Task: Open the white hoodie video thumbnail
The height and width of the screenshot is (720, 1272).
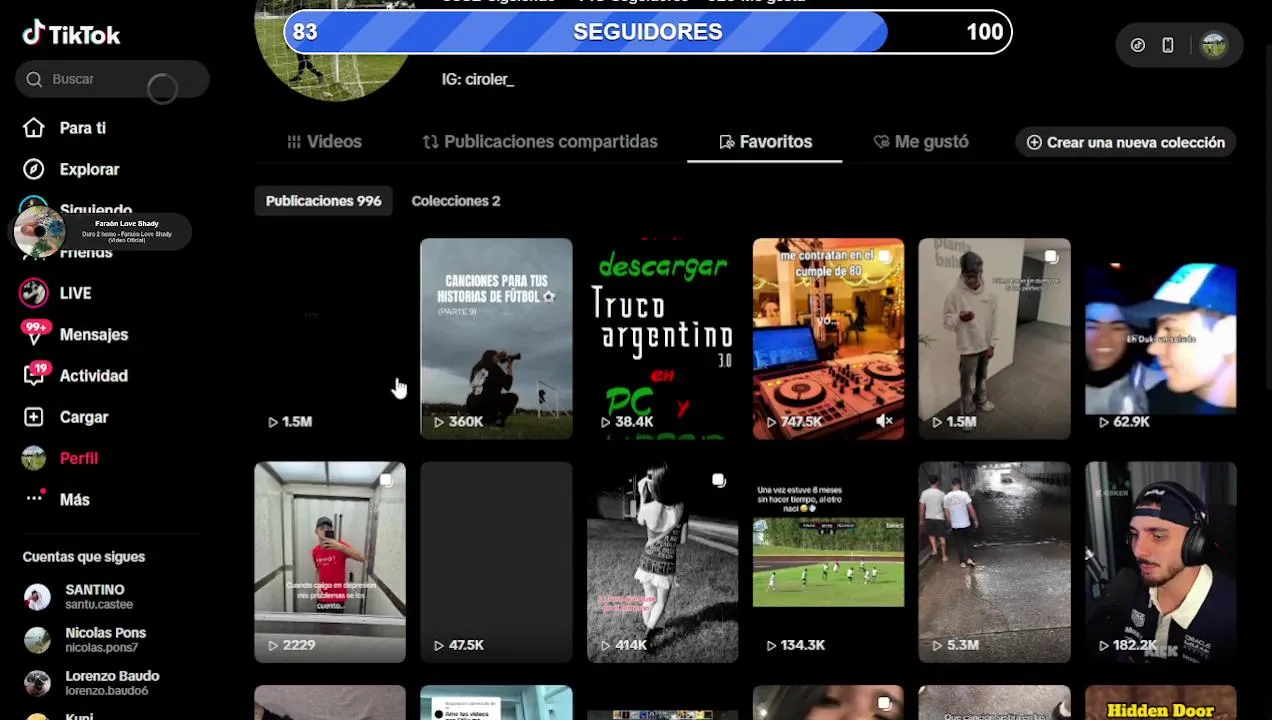Action: pyautogui.click(x=994, y=338)
